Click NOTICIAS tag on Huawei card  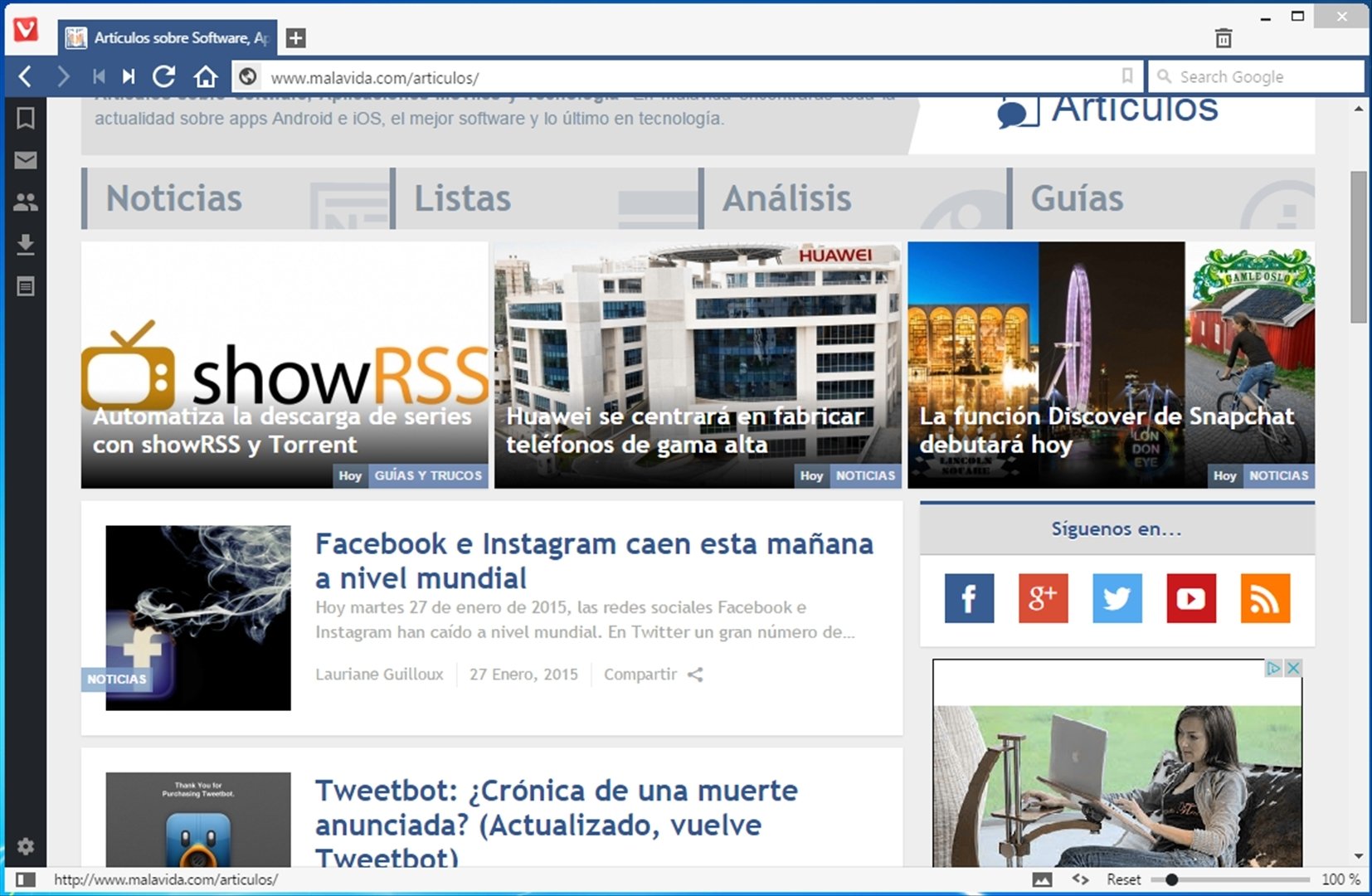(865, 475)
